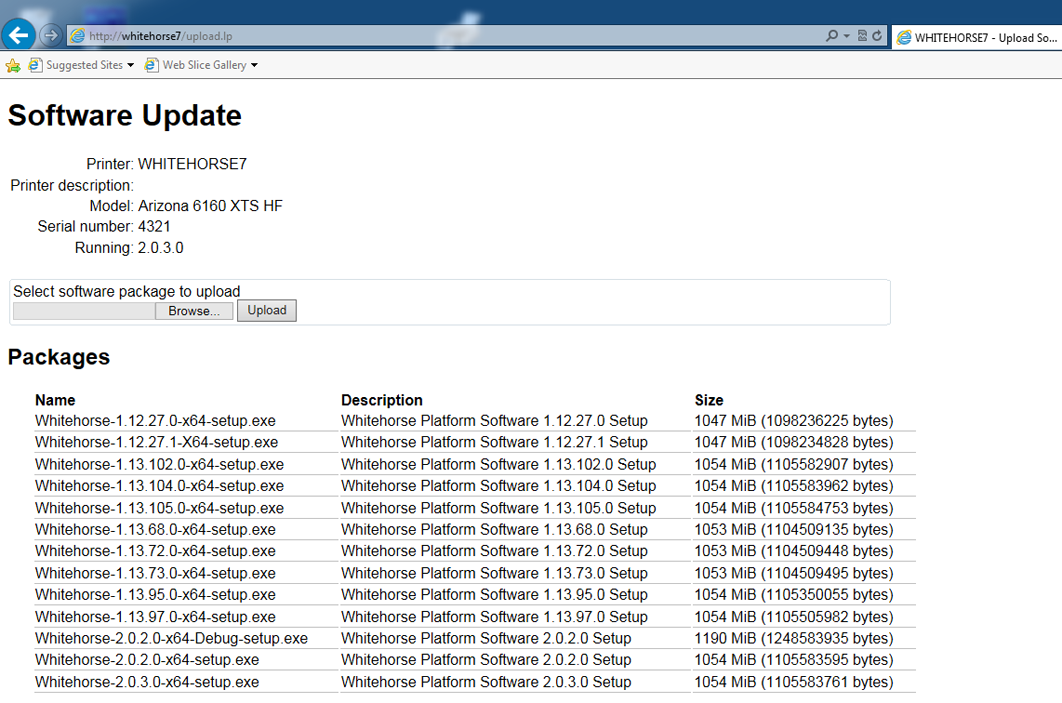Click size 1054 MiB (1105584753 bytes)

pos(794,508)
